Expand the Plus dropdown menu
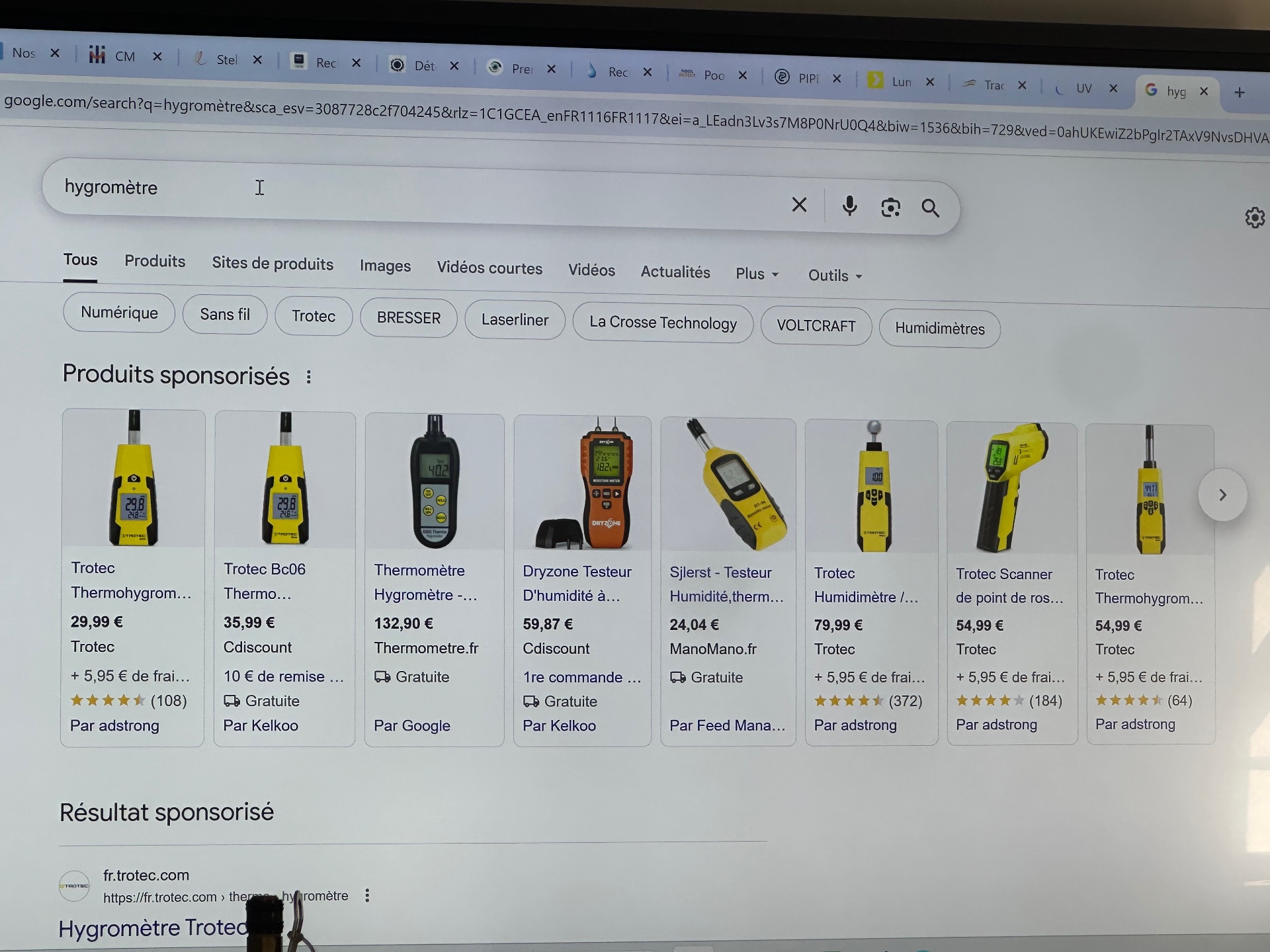This screenshot has width=1270, height=952. point(757,274)
